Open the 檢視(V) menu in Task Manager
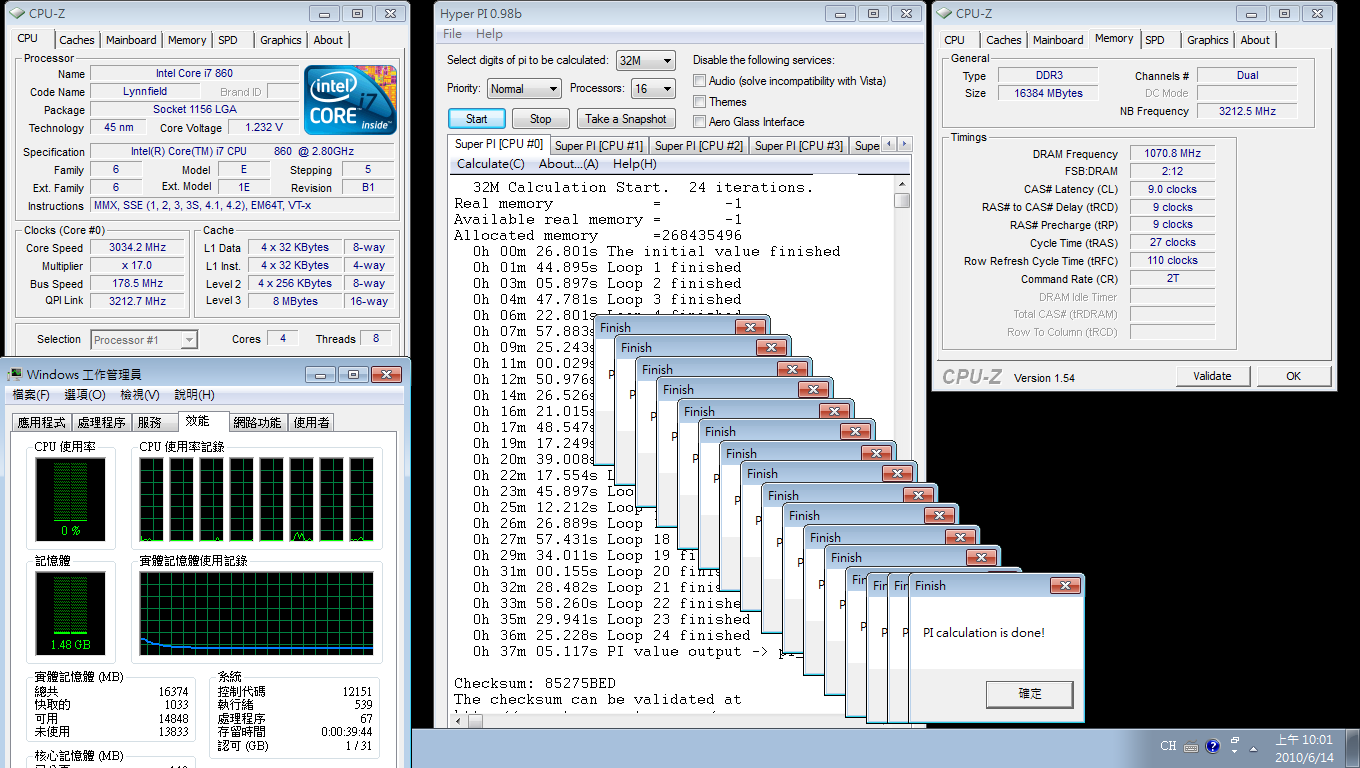 click(x=140, y=395)
